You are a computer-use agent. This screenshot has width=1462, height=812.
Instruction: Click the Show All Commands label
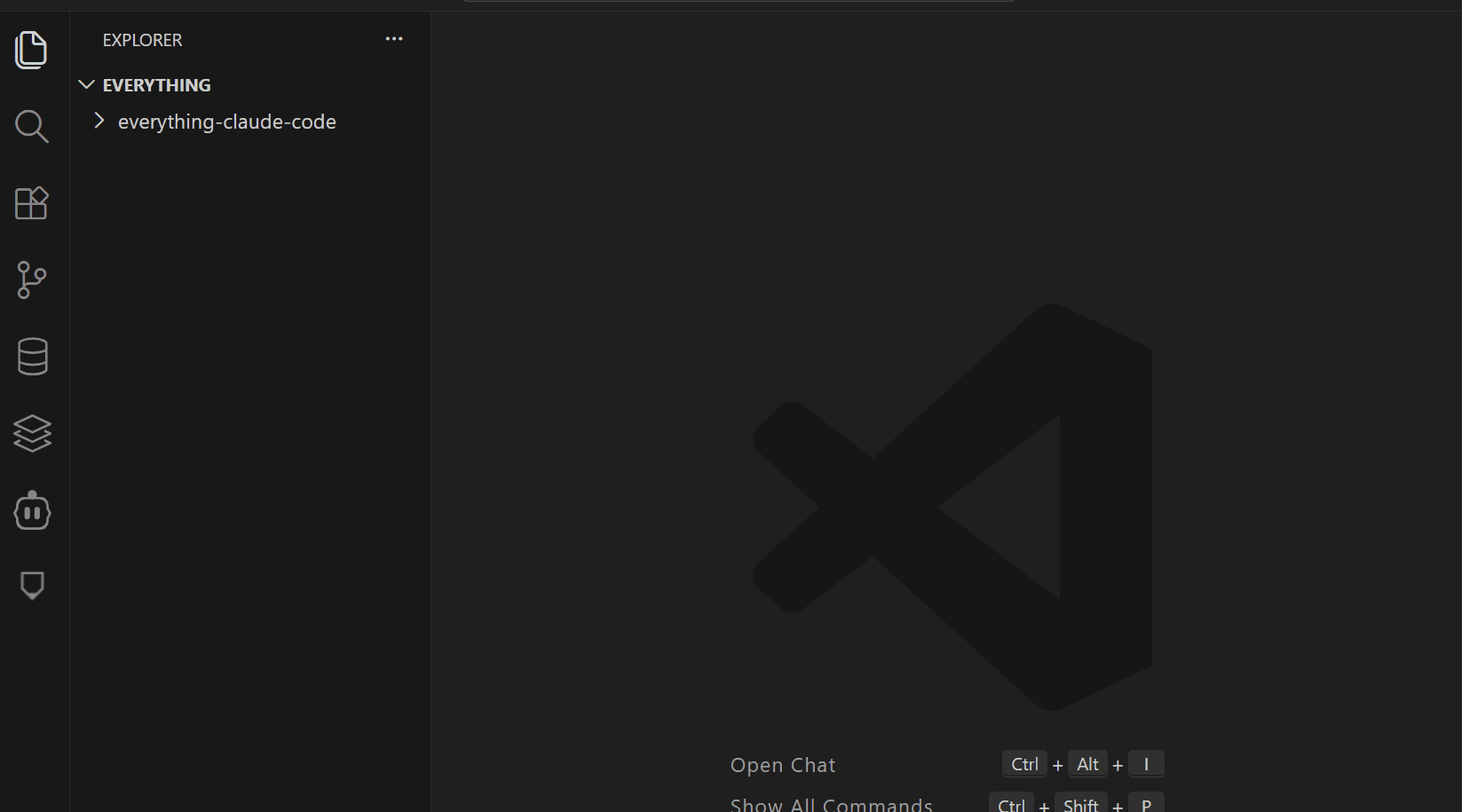coord(832,804)
